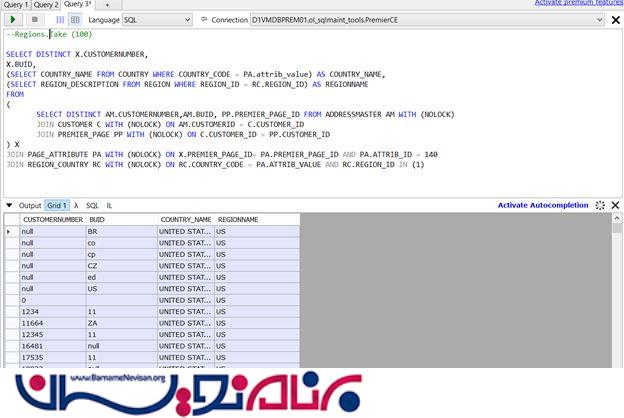The width and height of the screenshot is (624, 418).
Task: Close the results panel
Action: (x=616, y=205)
